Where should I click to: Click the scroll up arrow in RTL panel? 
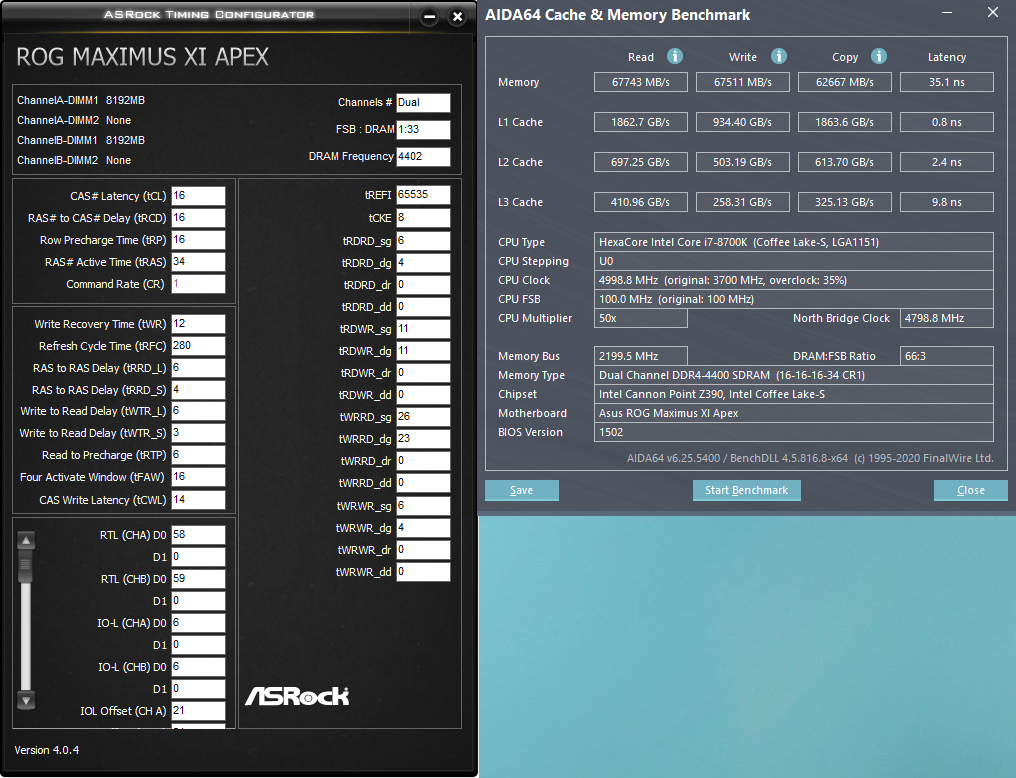pos(26,540)
